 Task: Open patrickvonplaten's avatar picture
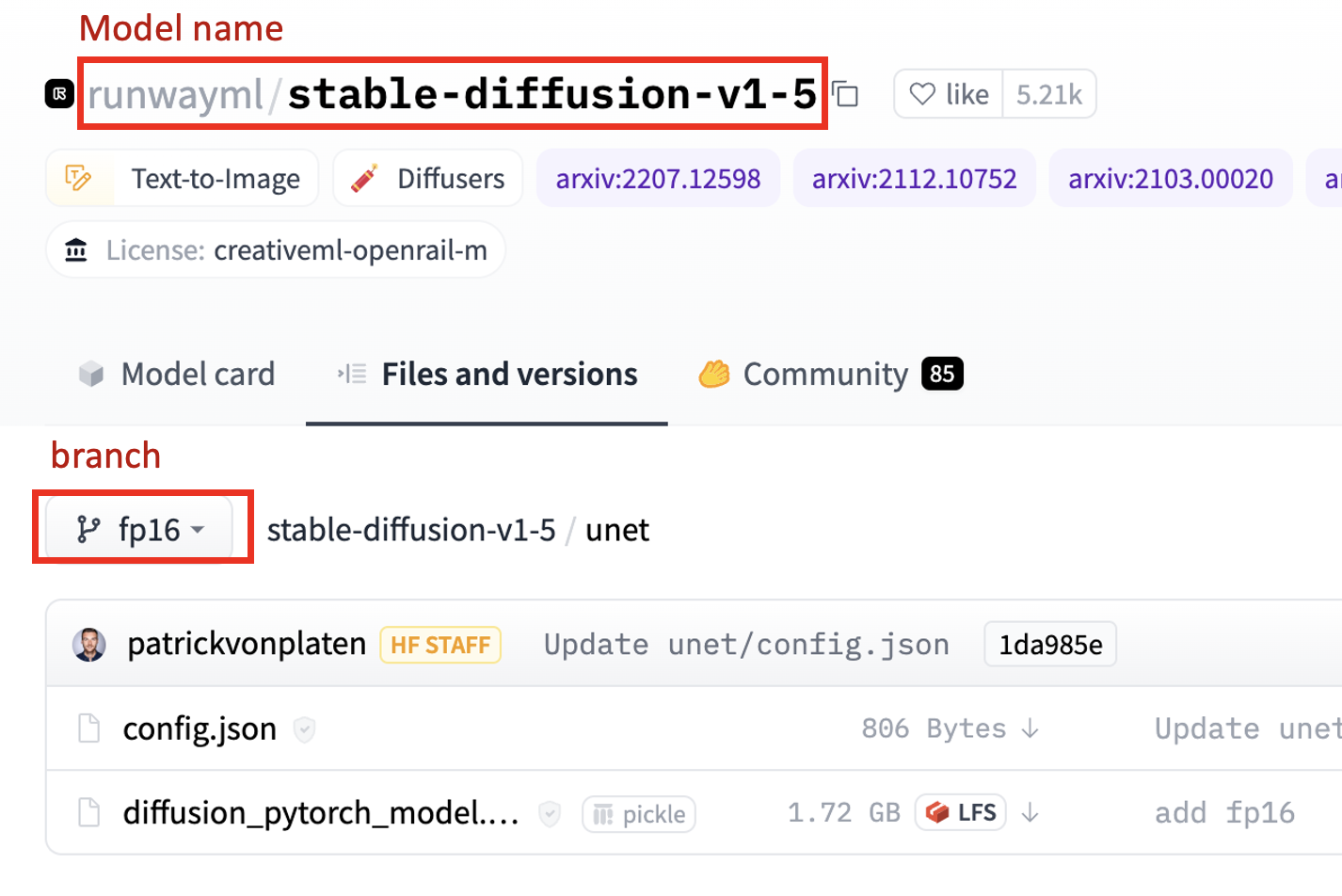click(x=90, y=644)
